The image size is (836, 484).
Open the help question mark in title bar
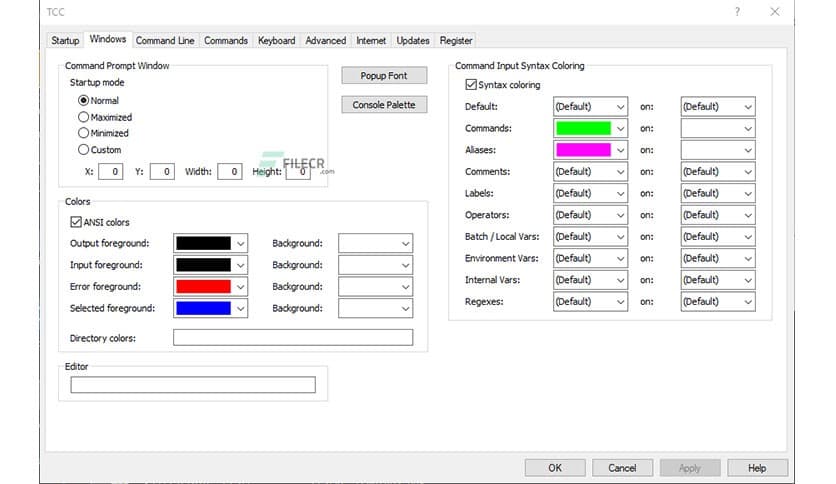point(737,12)
